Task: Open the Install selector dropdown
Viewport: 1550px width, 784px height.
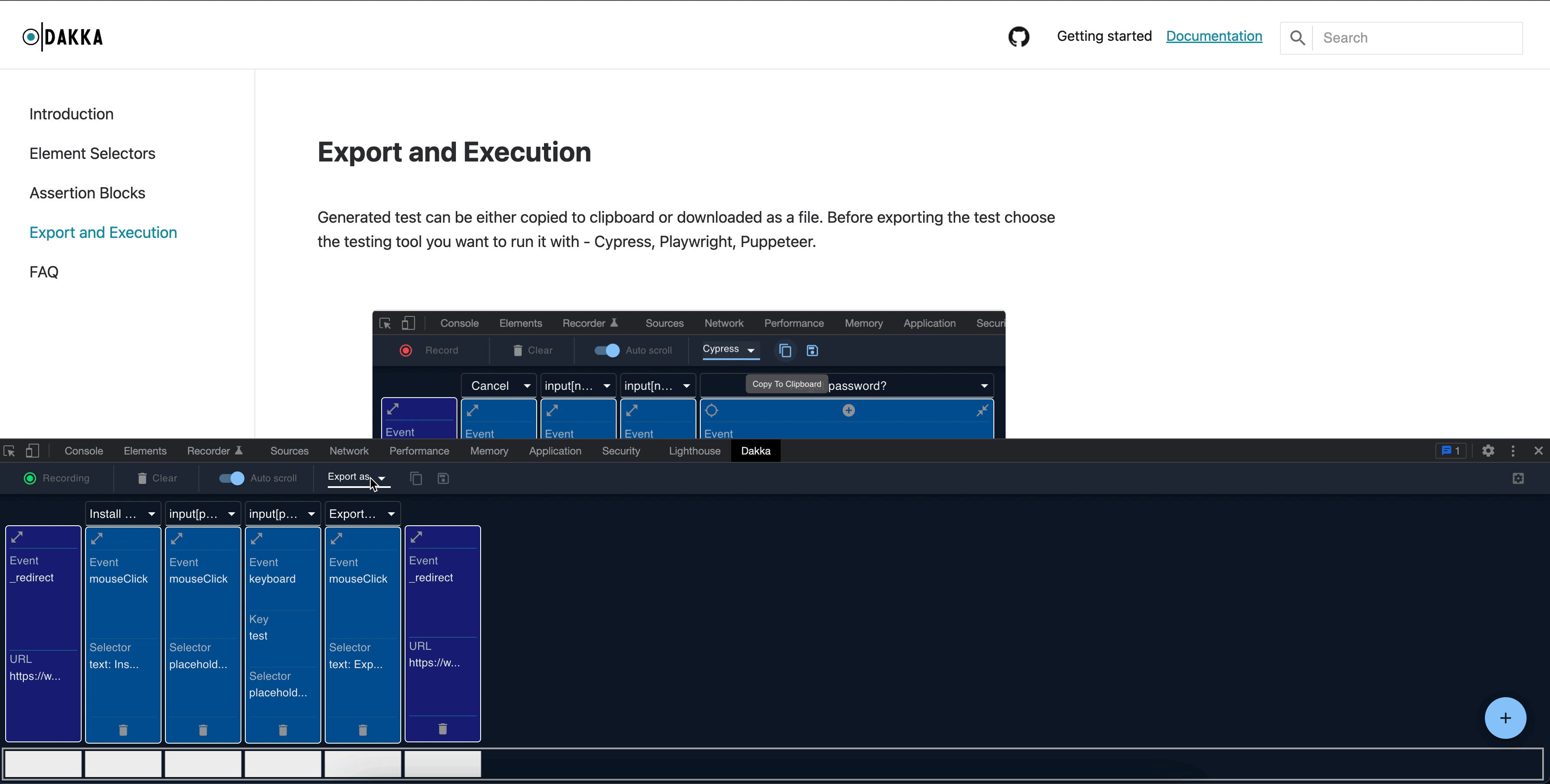Action: pos(123,514)
